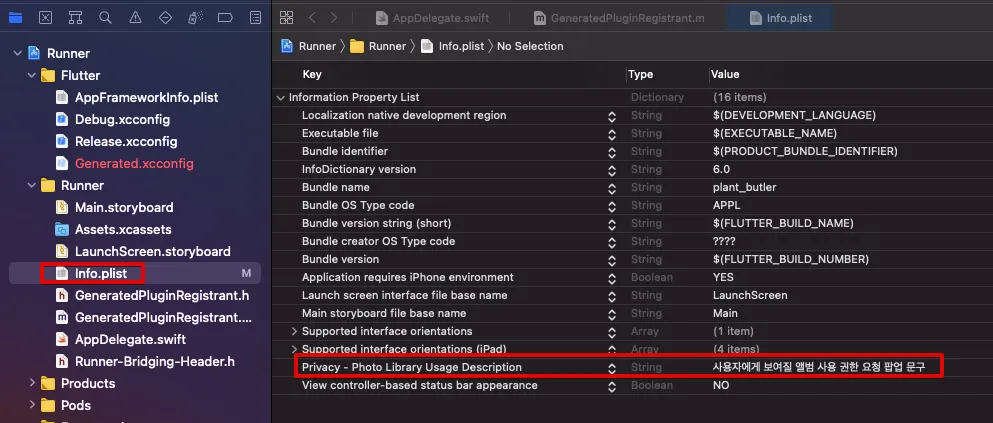This screenshot has width=993, height=423.
Task: Select the Photo Library Usage Description value
Action: (817, 368)
